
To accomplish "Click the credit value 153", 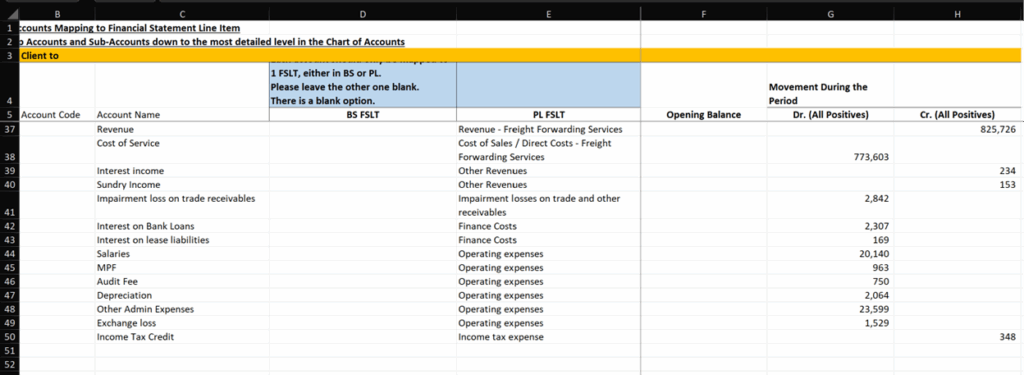I will [x=1008, y=185].
